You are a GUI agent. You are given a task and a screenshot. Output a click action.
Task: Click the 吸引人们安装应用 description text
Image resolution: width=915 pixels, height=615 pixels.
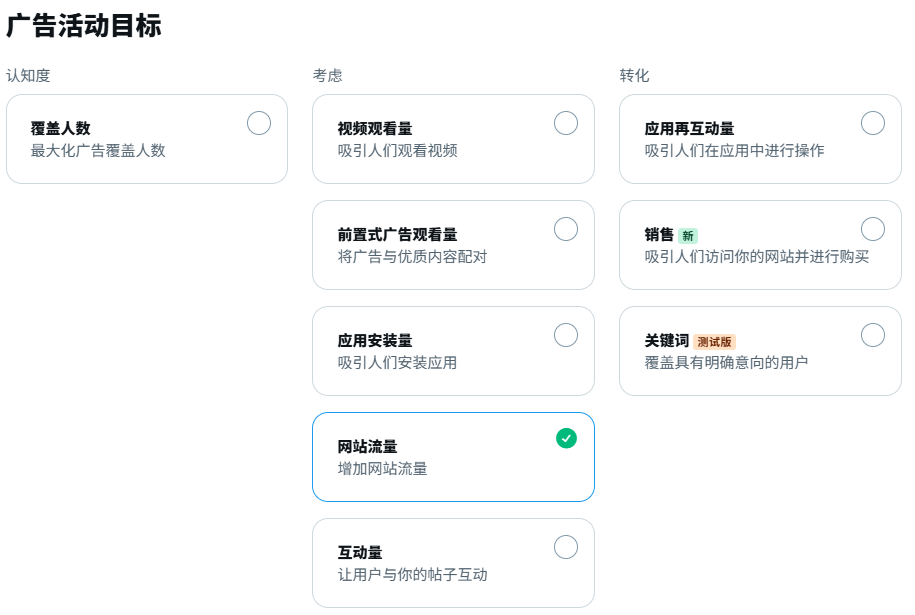click(397, 363)
